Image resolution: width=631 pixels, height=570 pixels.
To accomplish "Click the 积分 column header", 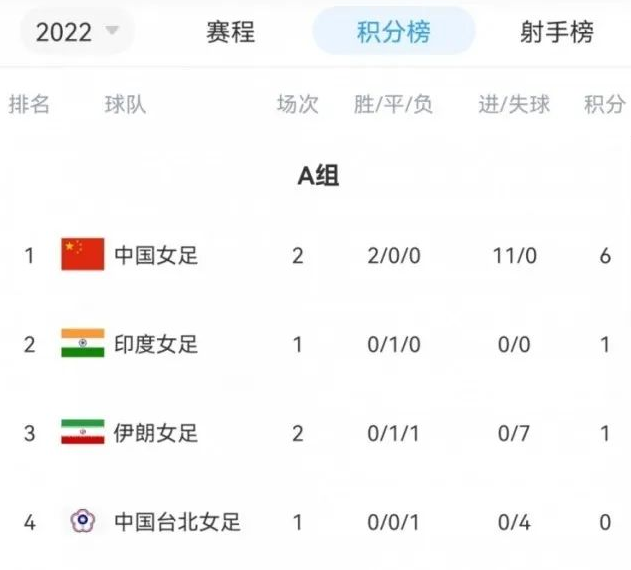I will coord(605,105).
